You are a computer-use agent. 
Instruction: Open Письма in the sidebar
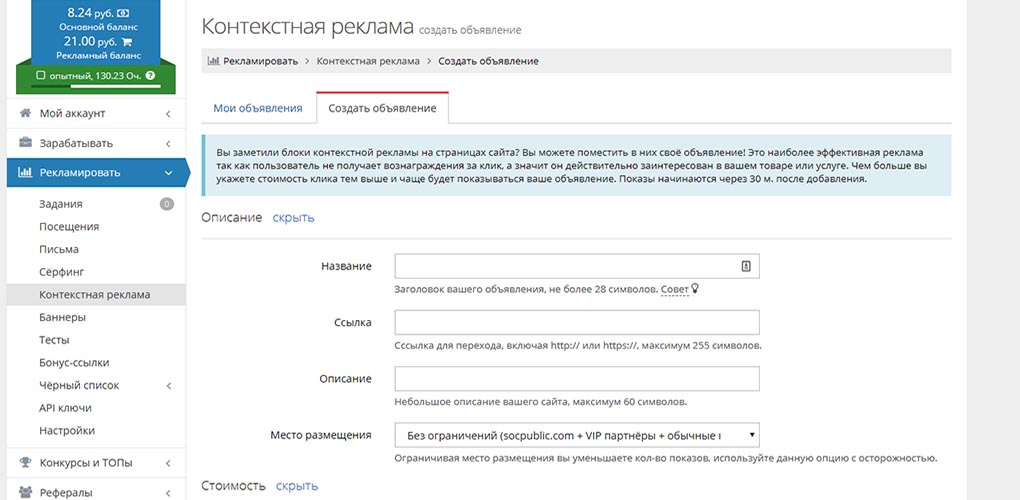pos(59,250)
